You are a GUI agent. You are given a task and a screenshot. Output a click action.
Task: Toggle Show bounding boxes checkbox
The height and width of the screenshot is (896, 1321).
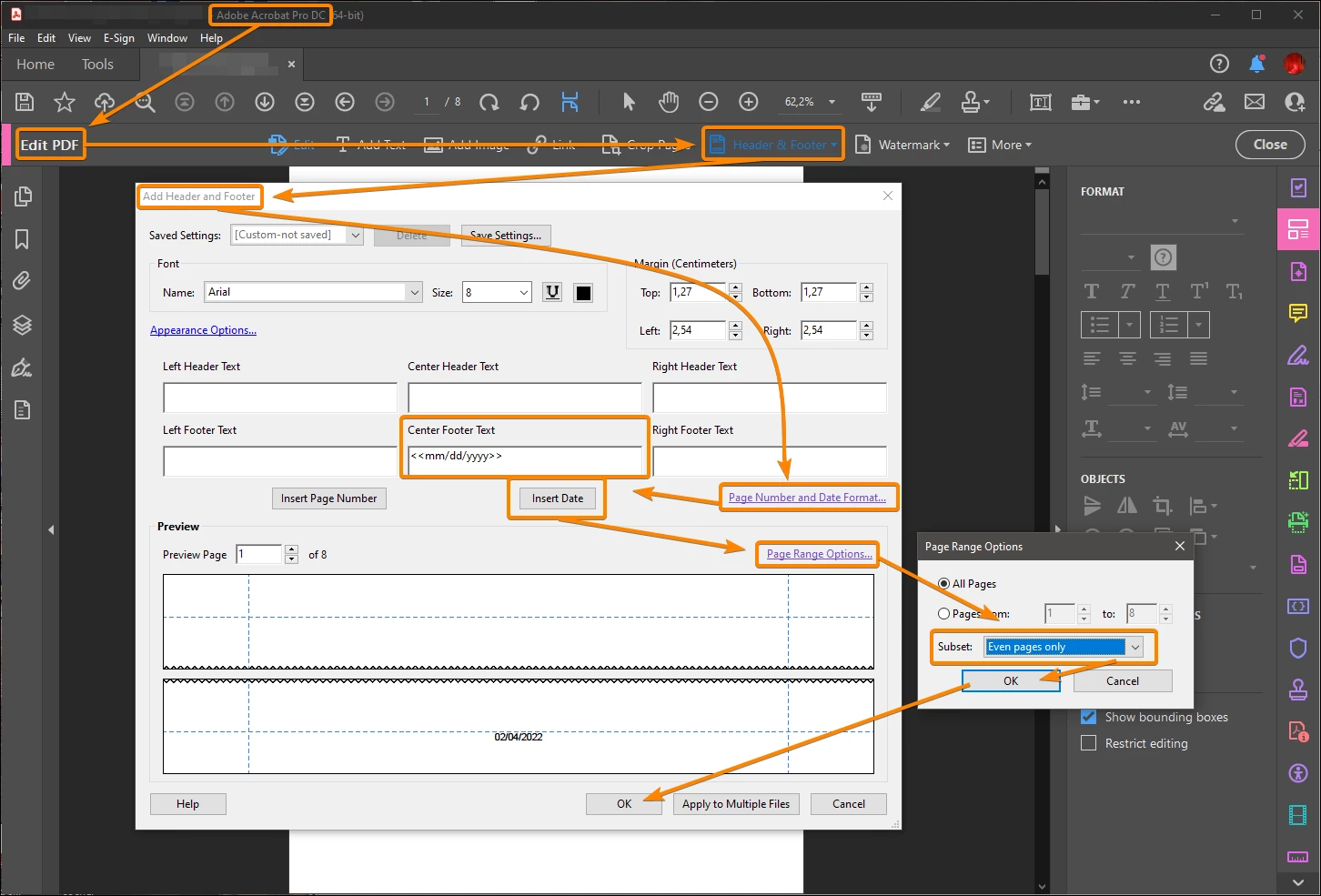[1088, 717]
